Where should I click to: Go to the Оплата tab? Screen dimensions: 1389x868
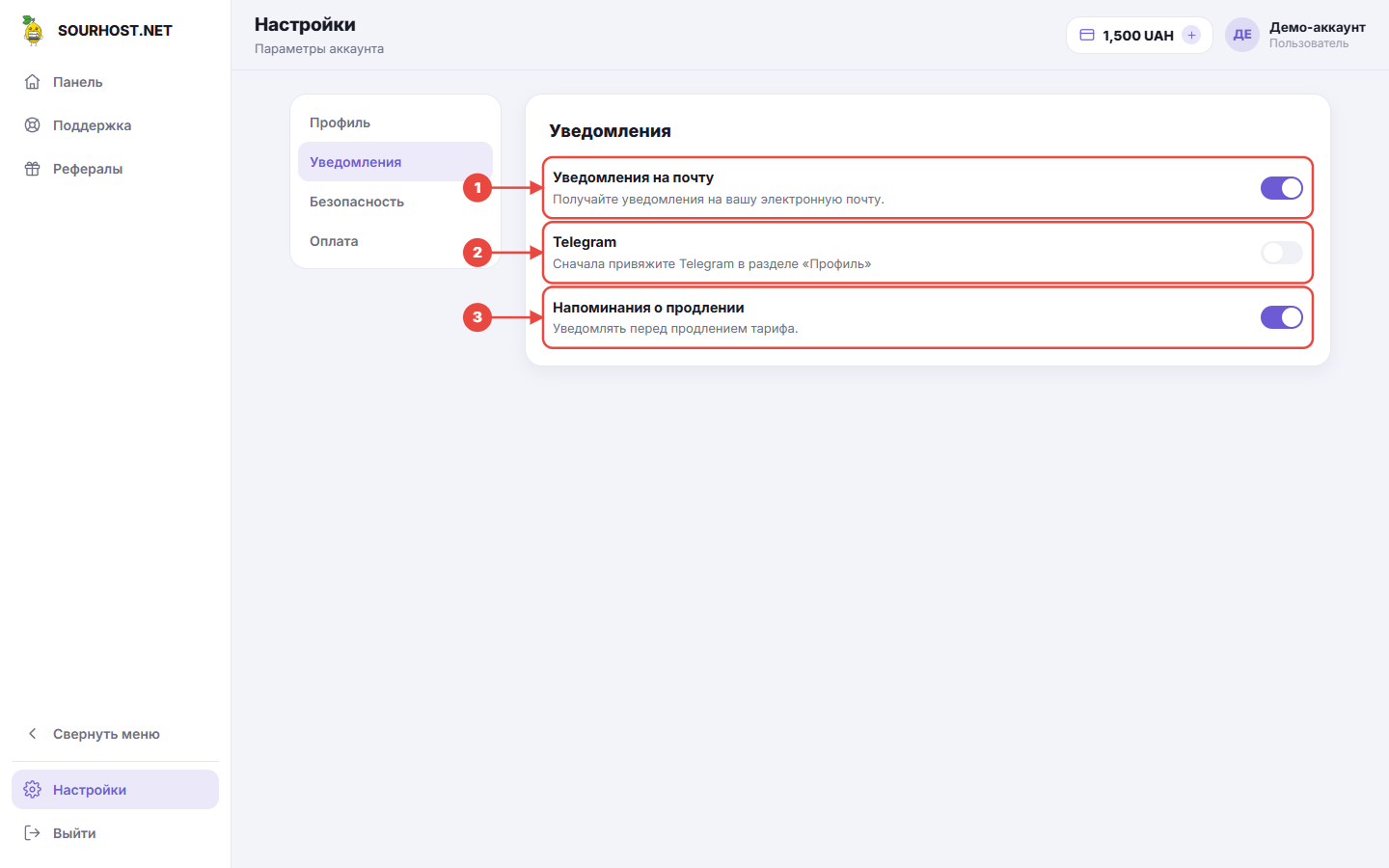click(395, 241)
